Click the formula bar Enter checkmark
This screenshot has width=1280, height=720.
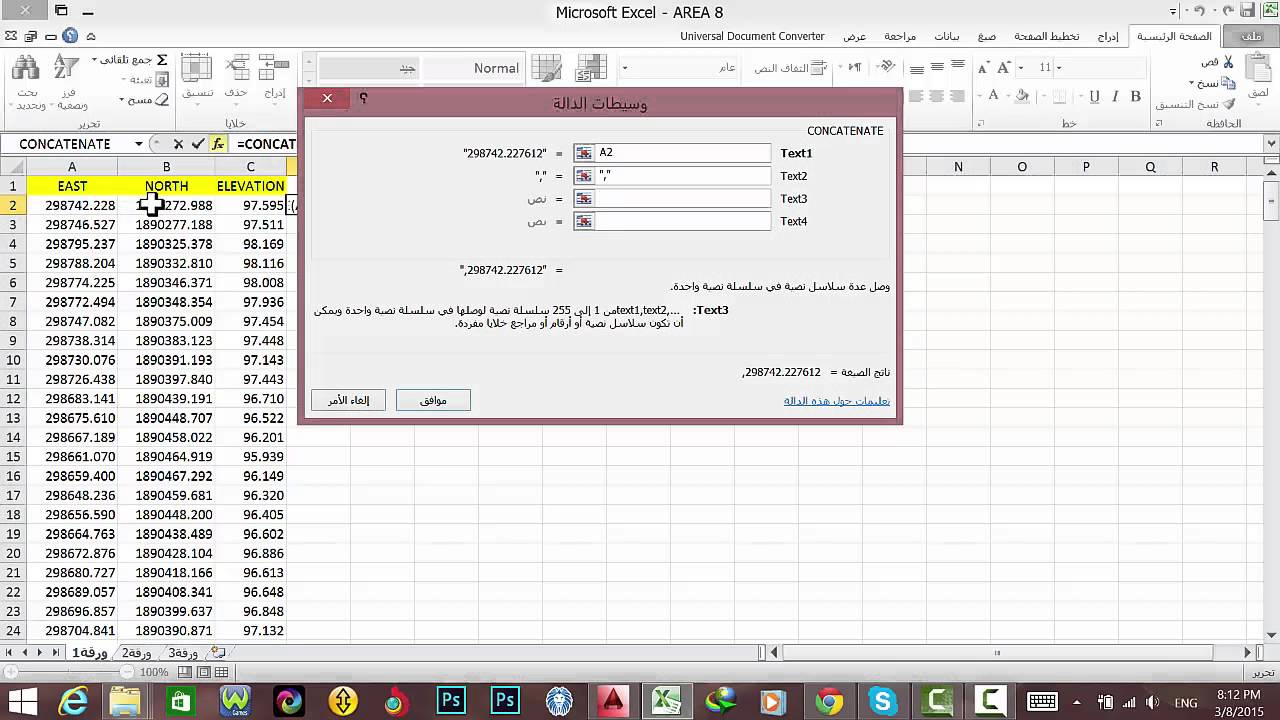tap(198, 144)
